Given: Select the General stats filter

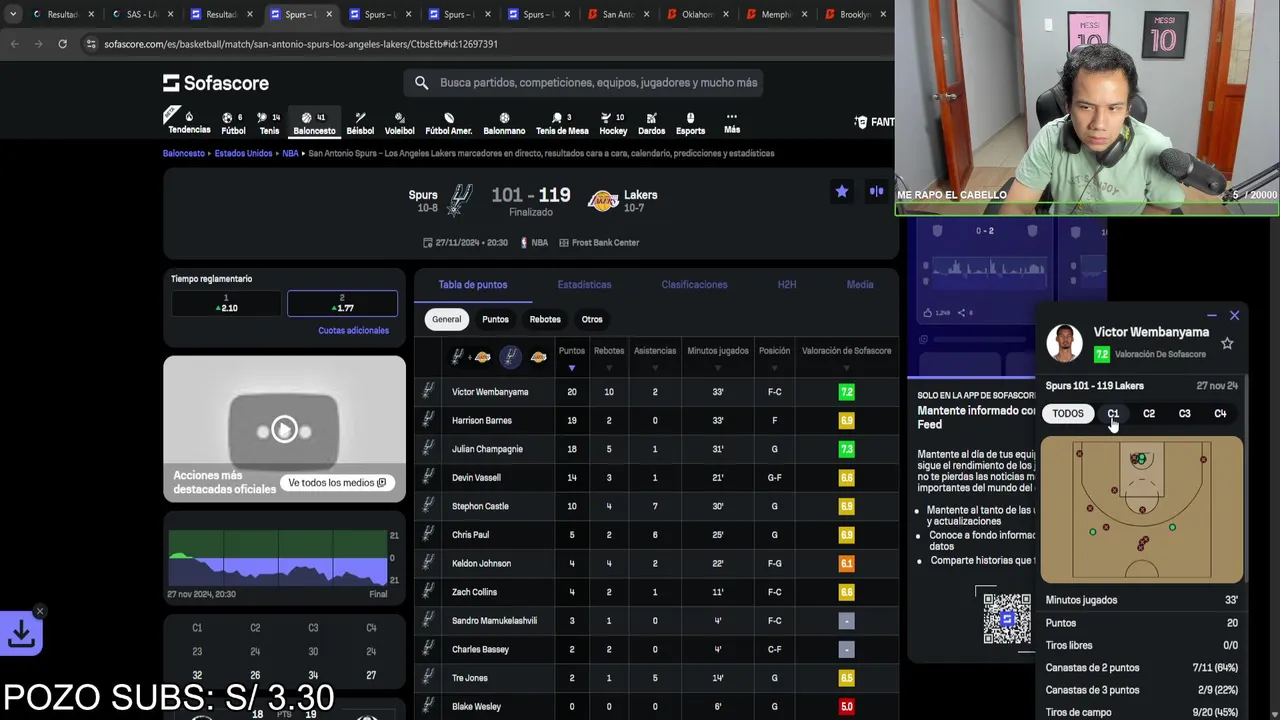Looking at the screenshot, I should (447, 319).
